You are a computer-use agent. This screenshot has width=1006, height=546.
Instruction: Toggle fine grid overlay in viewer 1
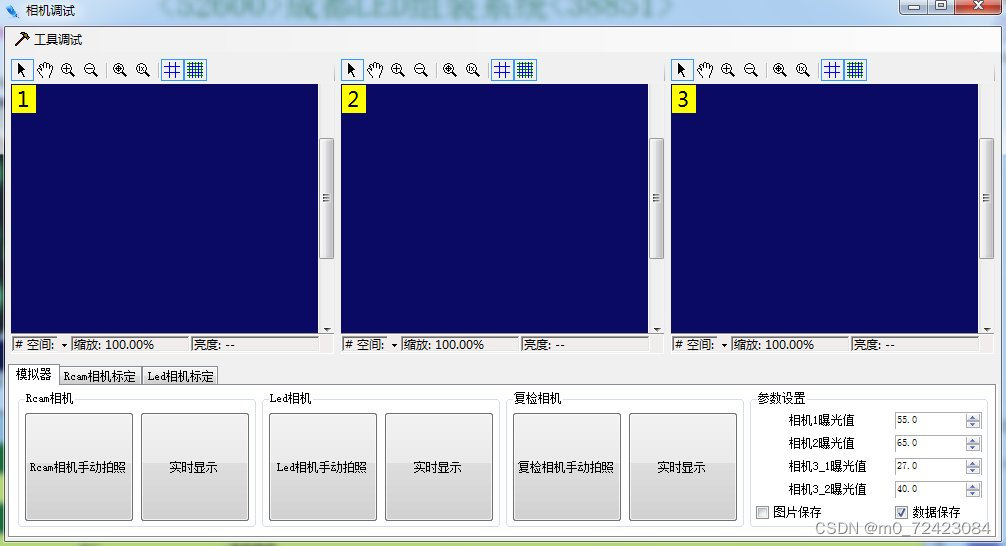195,70
